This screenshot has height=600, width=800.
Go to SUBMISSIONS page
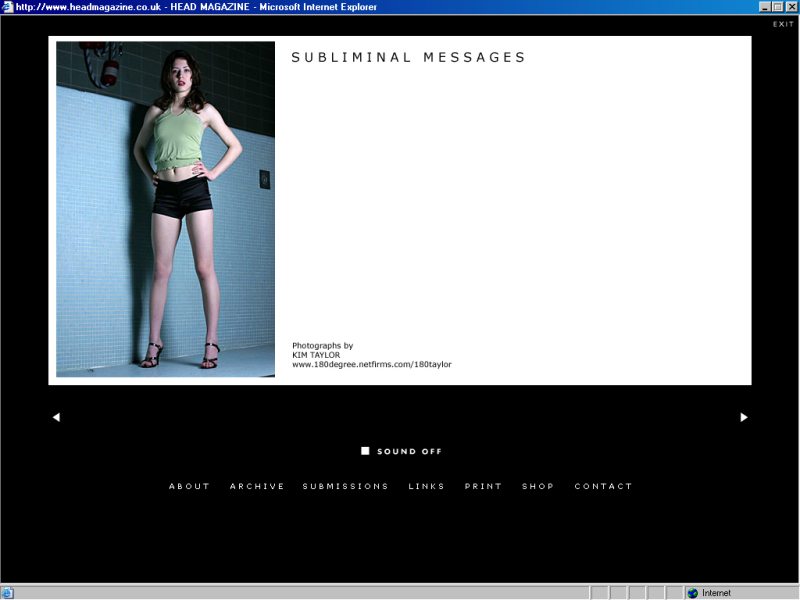coord(345,486)
